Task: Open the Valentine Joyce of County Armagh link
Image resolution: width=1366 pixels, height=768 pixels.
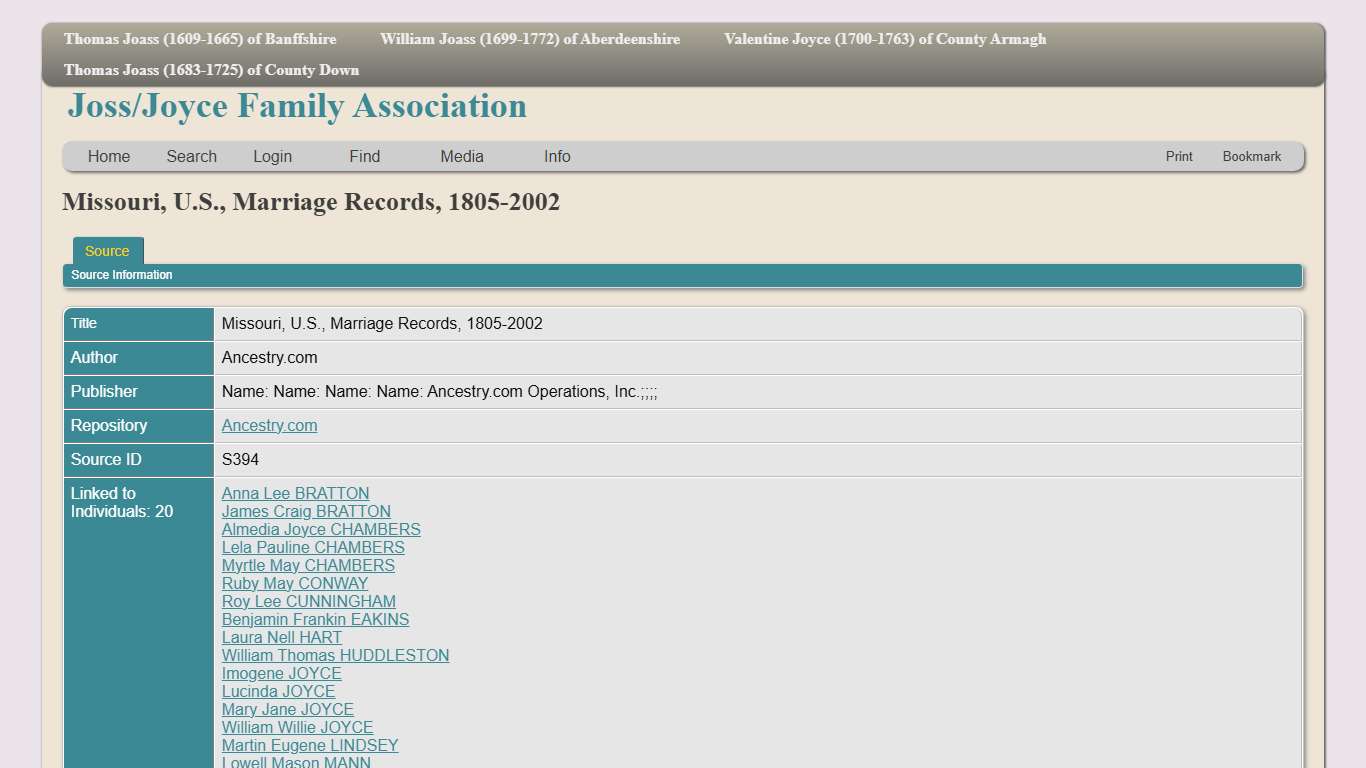Action: coord(884,39)
